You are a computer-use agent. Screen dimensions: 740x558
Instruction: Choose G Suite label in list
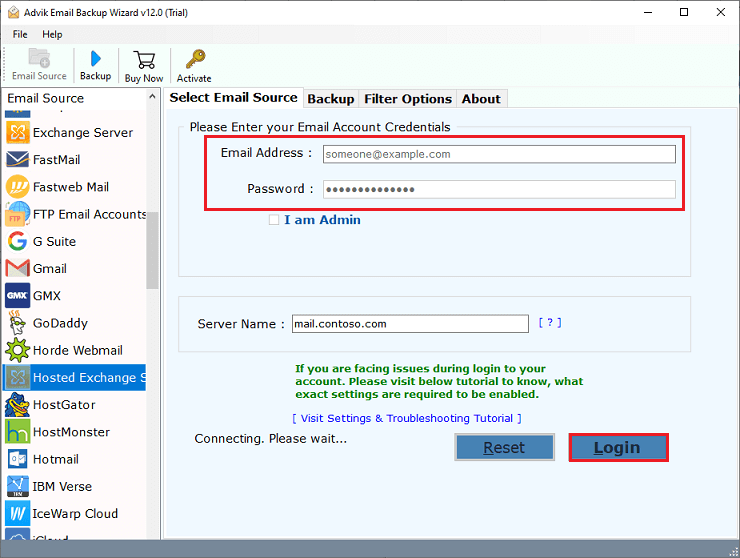[54, 242]
